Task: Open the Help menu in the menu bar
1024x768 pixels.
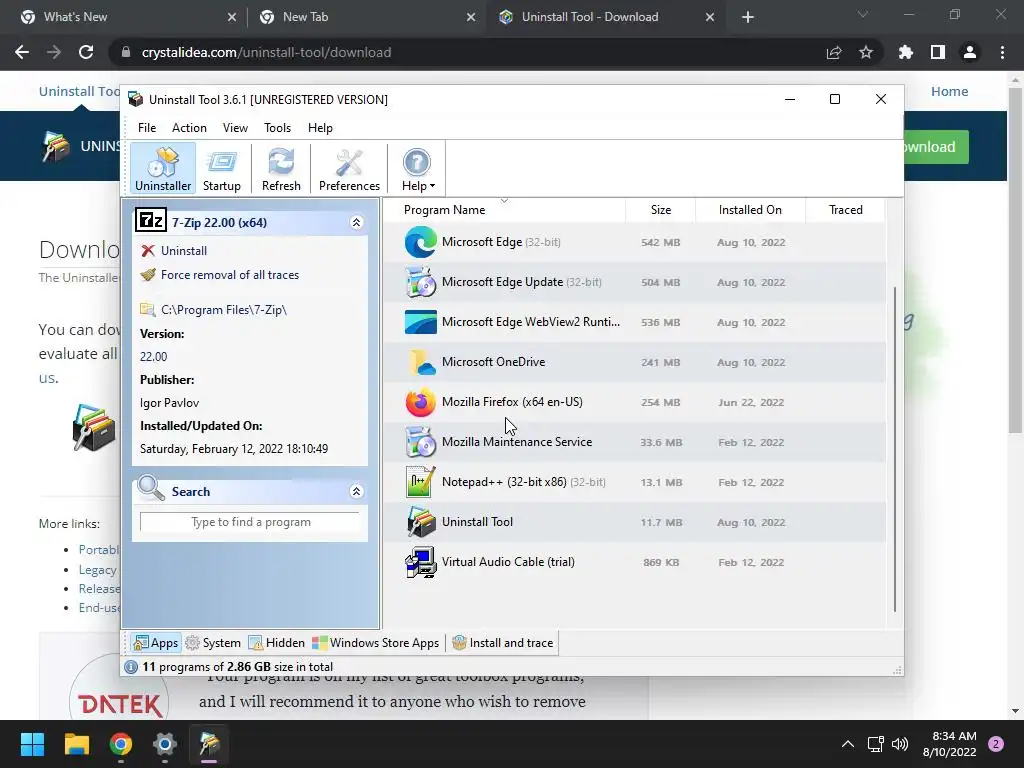Action: point(320,128)
